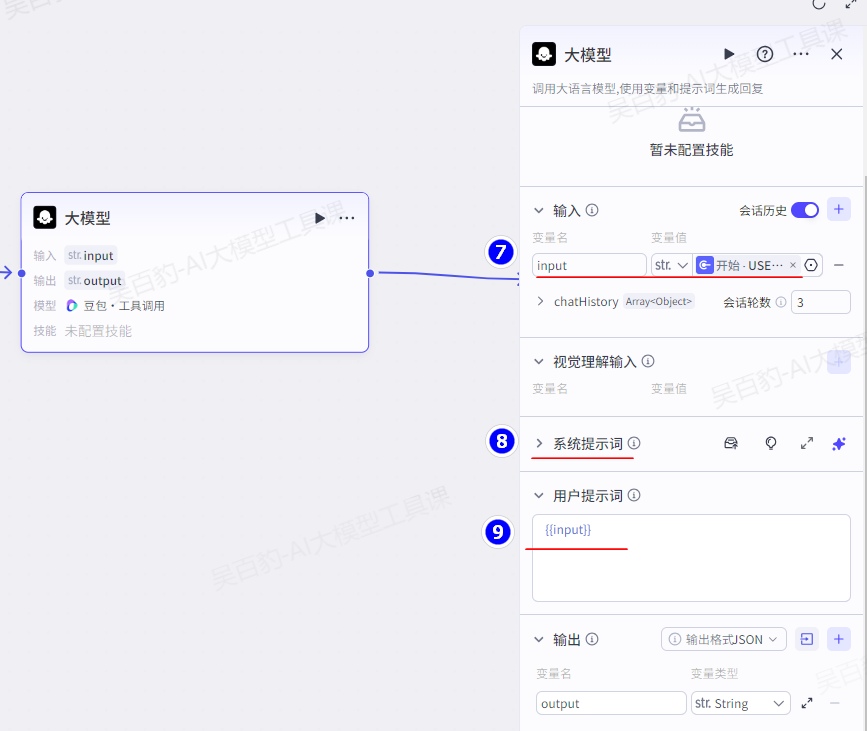The image size is (867, 731).
Task: Click the info icon next to 系统提示词
Action: point(634,443)
